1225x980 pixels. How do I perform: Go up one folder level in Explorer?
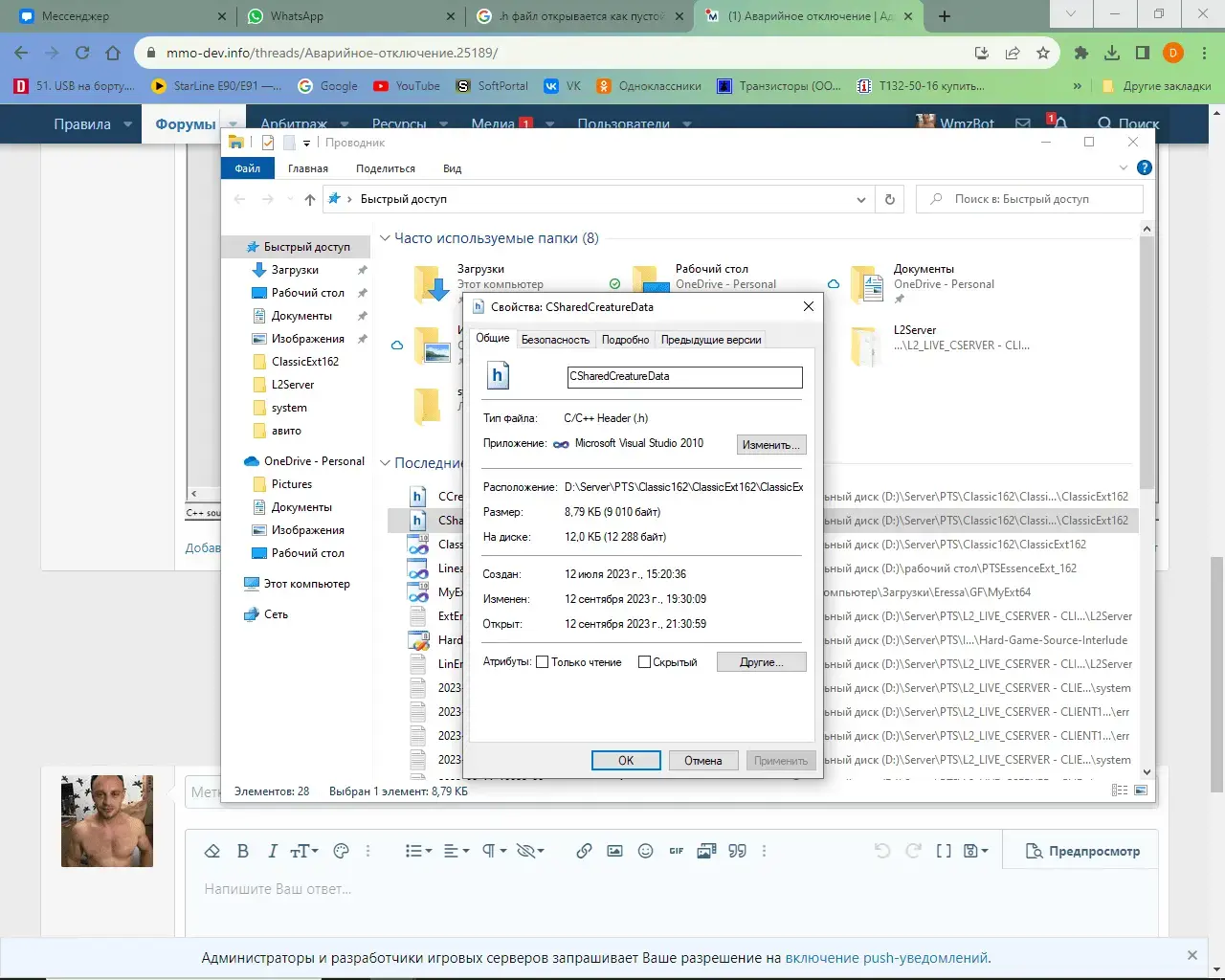point(310,199)
